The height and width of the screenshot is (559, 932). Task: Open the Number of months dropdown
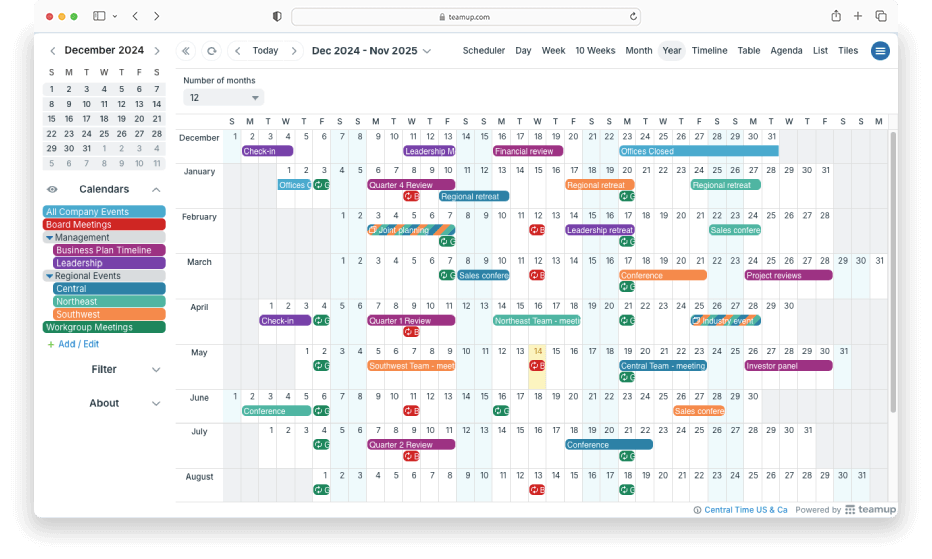[223, 98]
